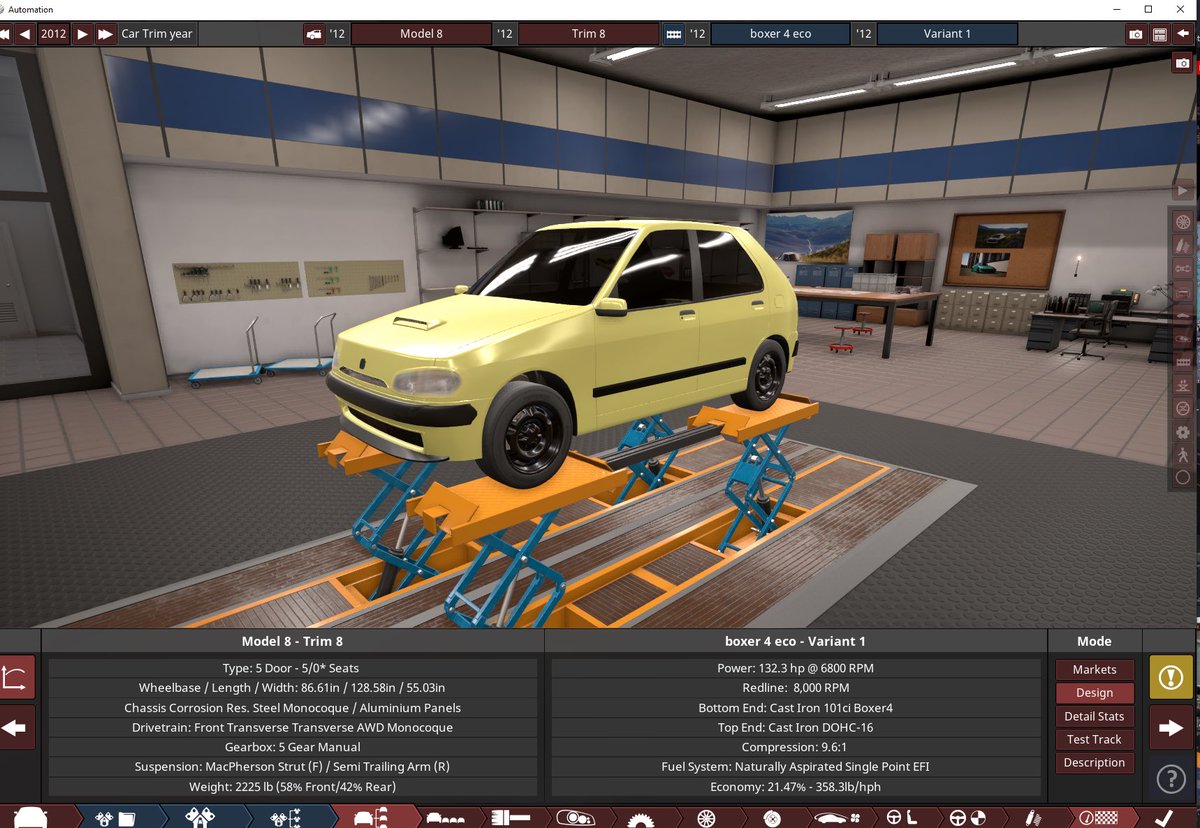Toggle the engine block icon in sidebar
Image resolution: width=1200 pixels, height=828 pixels.
pyautogui.click(x=1183, y=362)
